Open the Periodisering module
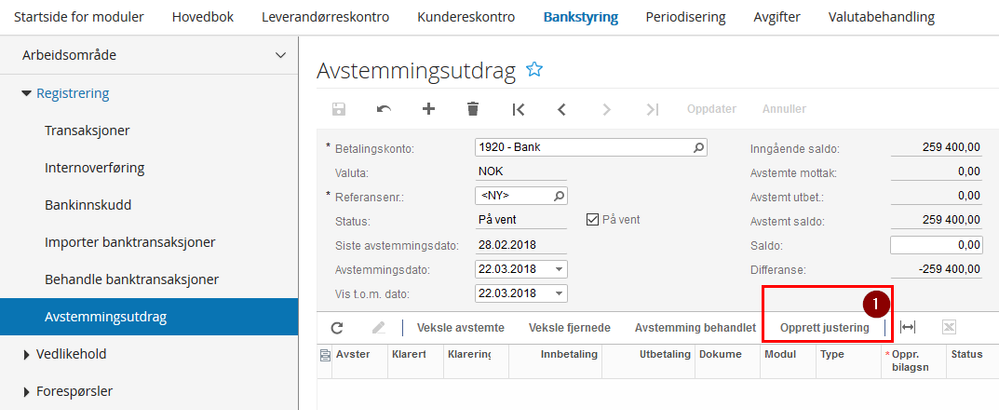The height and width of the screenshot is (410, 999). [686, 17]
